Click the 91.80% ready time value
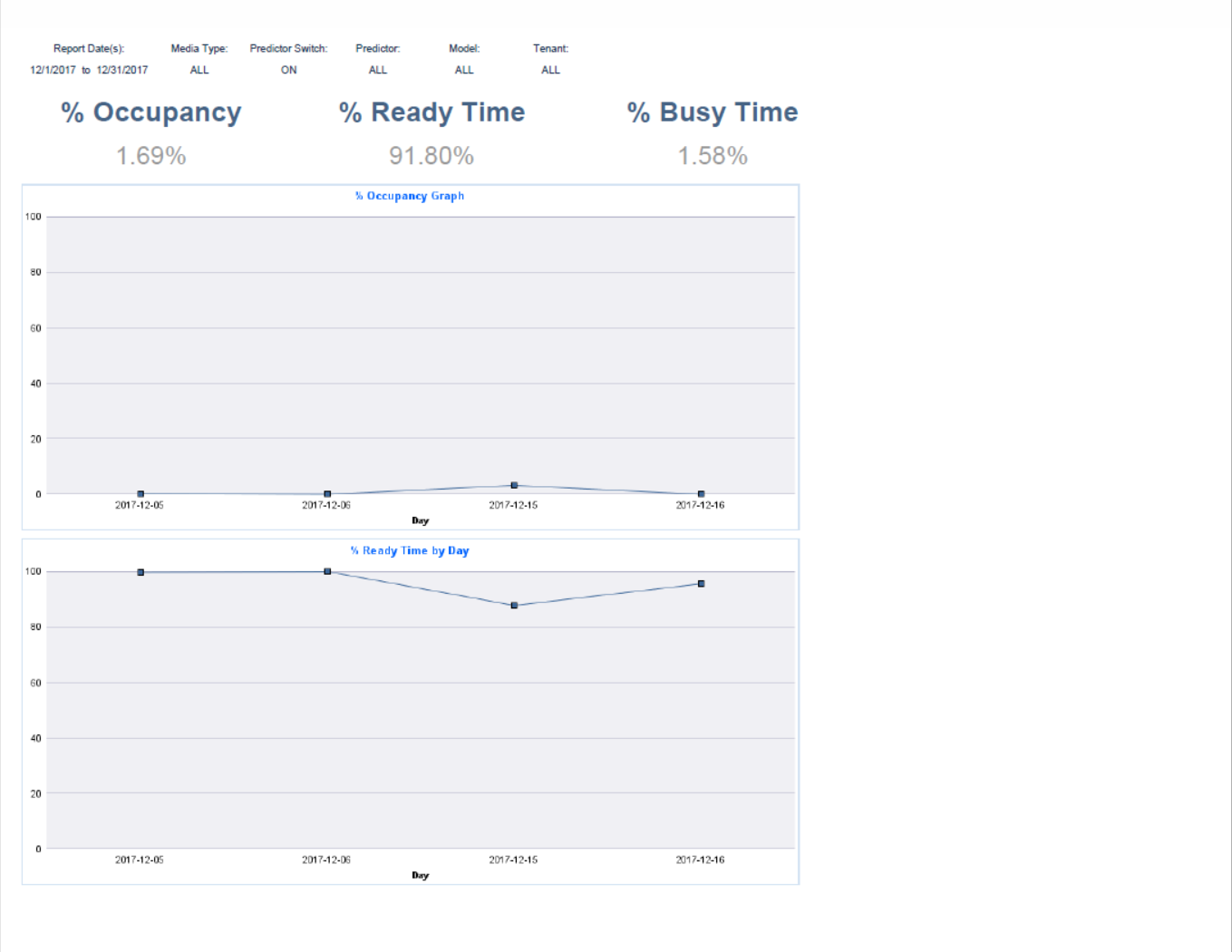This screenshot has width=1232, height=952. pos(432,156)
